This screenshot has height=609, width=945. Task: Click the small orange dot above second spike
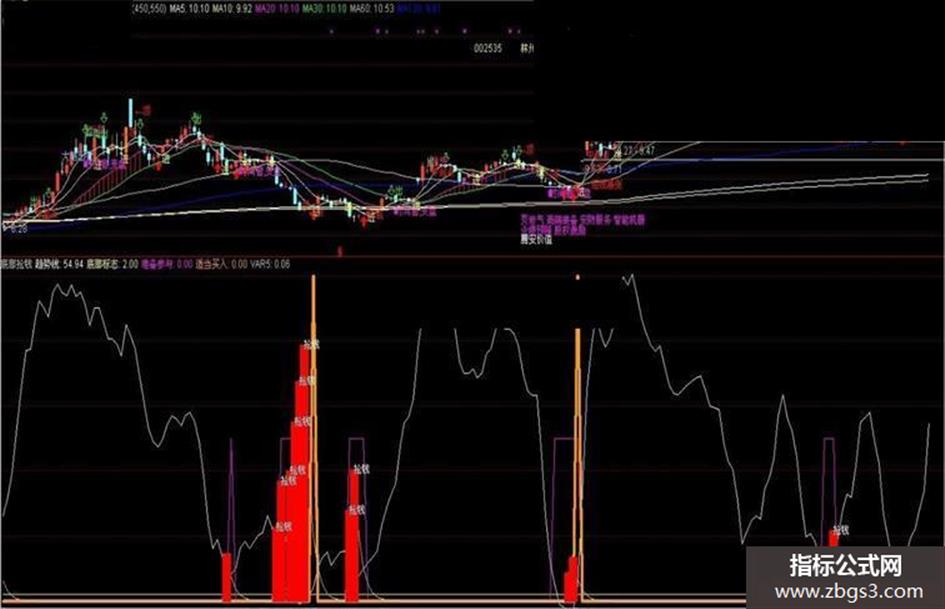coord(577,278)
